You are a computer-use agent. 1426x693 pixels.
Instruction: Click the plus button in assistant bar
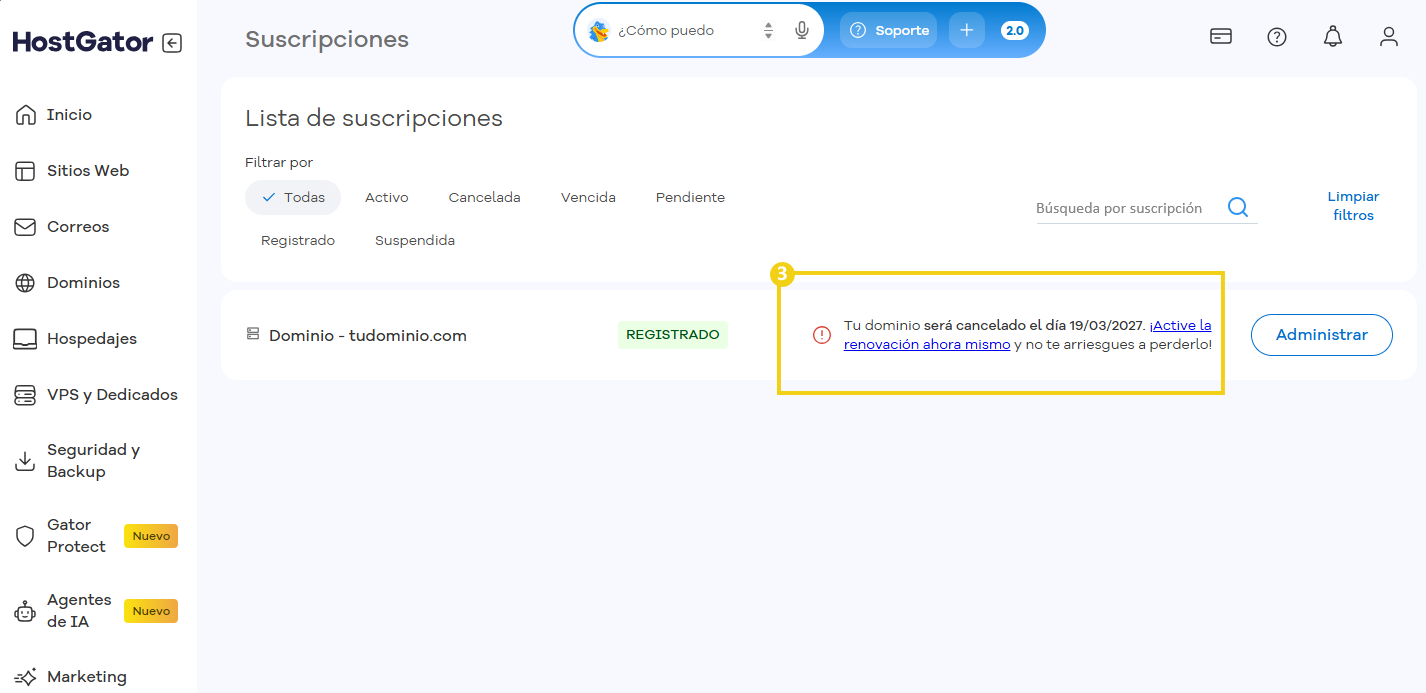pyautogui.click(x=966, y=30)
